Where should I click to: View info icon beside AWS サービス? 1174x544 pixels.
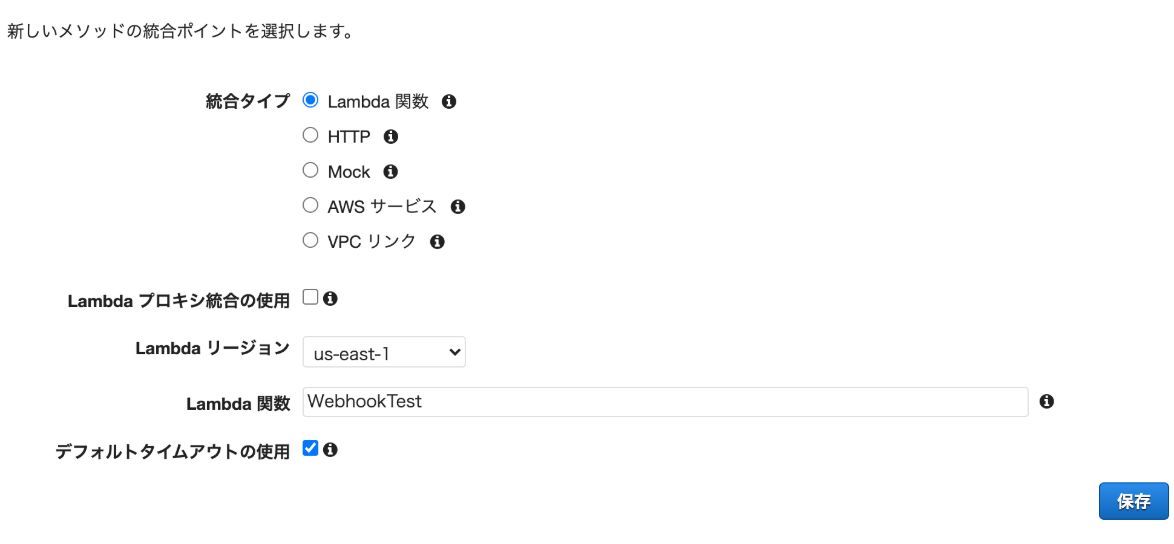point(457,207)
